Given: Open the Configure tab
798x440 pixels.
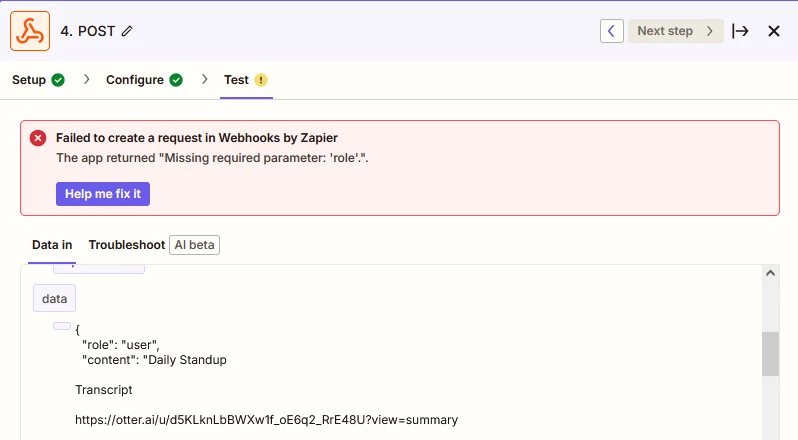Looking at the screenshot, I should pyautogui.click(x=144, y=80).
